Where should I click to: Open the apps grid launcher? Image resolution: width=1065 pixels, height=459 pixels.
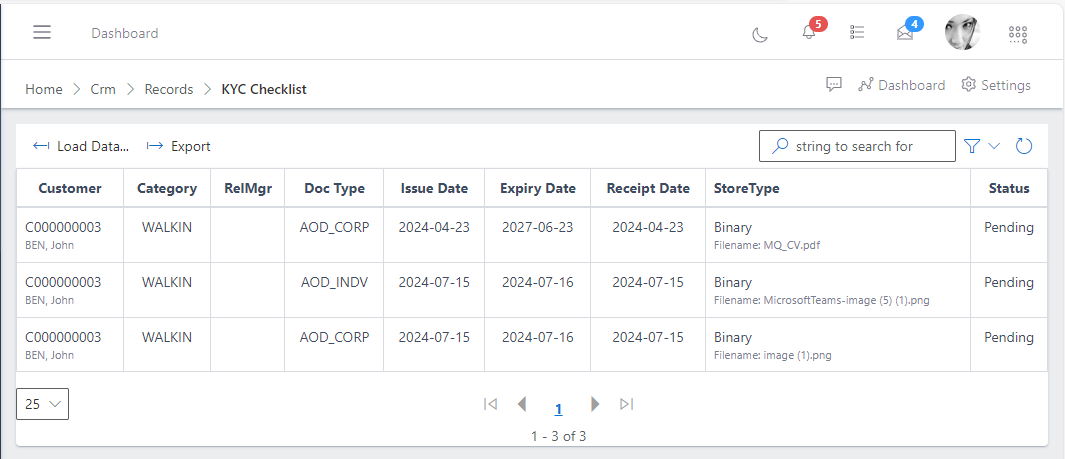pyautogui.click(x=1017, y=33)
